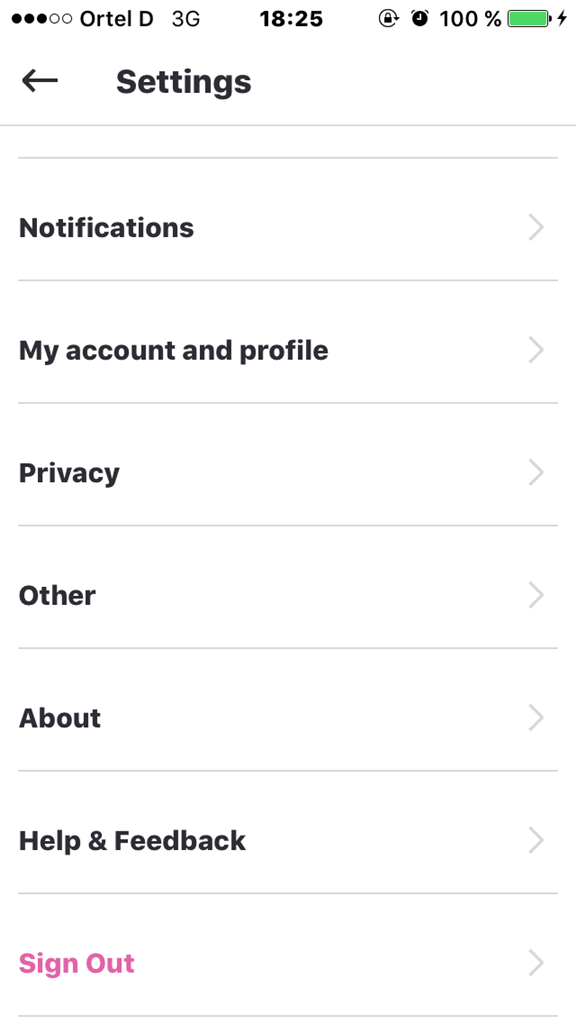Tap the Settings page title
576x1024 pixels.
(184, 82)
